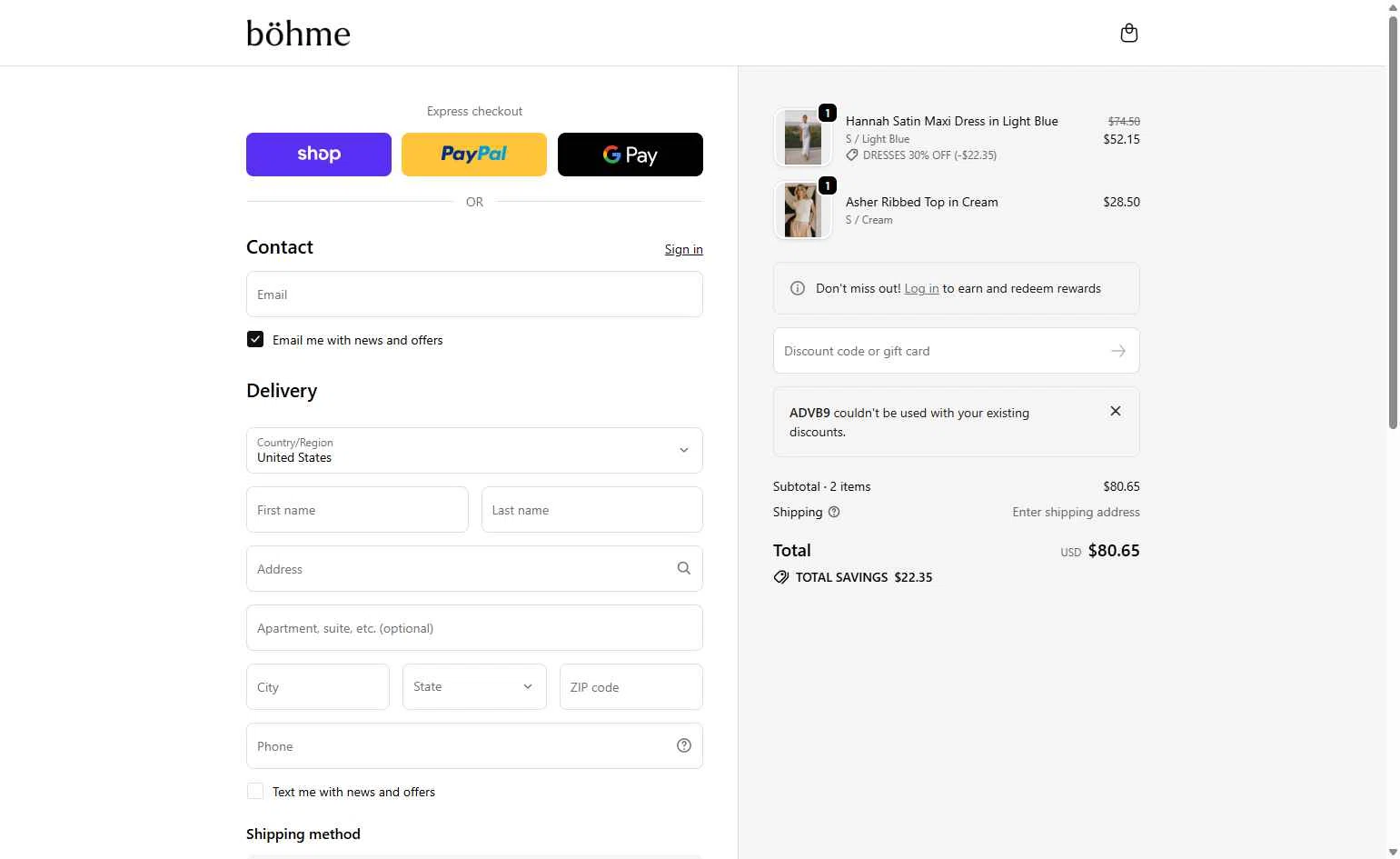This screenshot has width=1400, height=859.
Task: Pay with PayPal express button
Action: pyautogui.click(x=474, y=155)
